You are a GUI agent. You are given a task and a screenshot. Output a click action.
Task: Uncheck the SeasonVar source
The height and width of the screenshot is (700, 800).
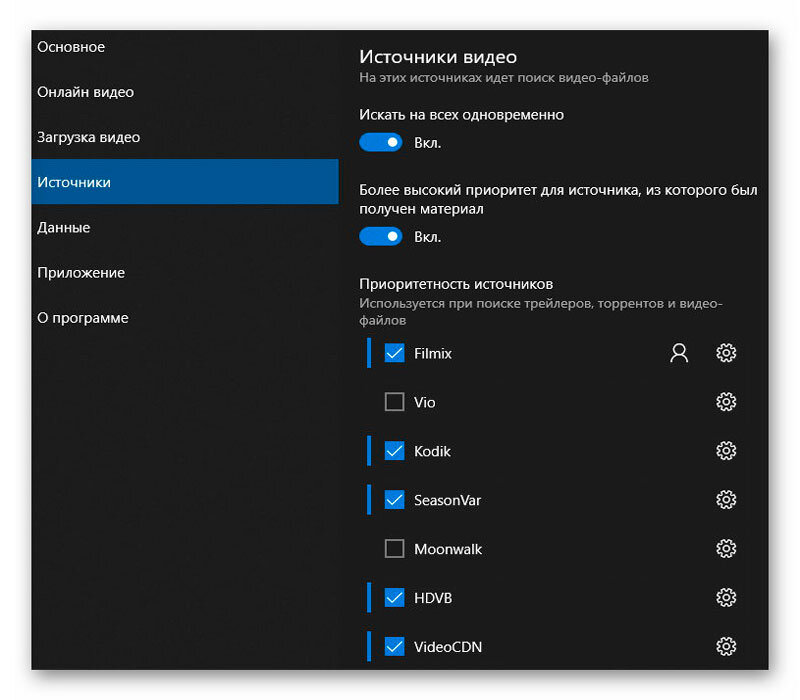(x=394, y=500)
